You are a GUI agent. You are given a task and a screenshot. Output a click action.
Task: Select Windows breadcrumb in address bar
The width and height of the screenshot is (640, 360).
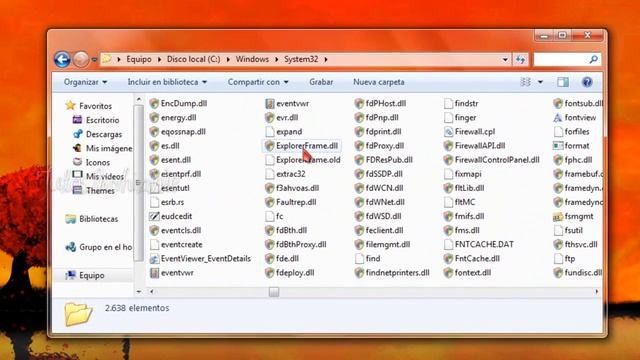tap(252, 59)
